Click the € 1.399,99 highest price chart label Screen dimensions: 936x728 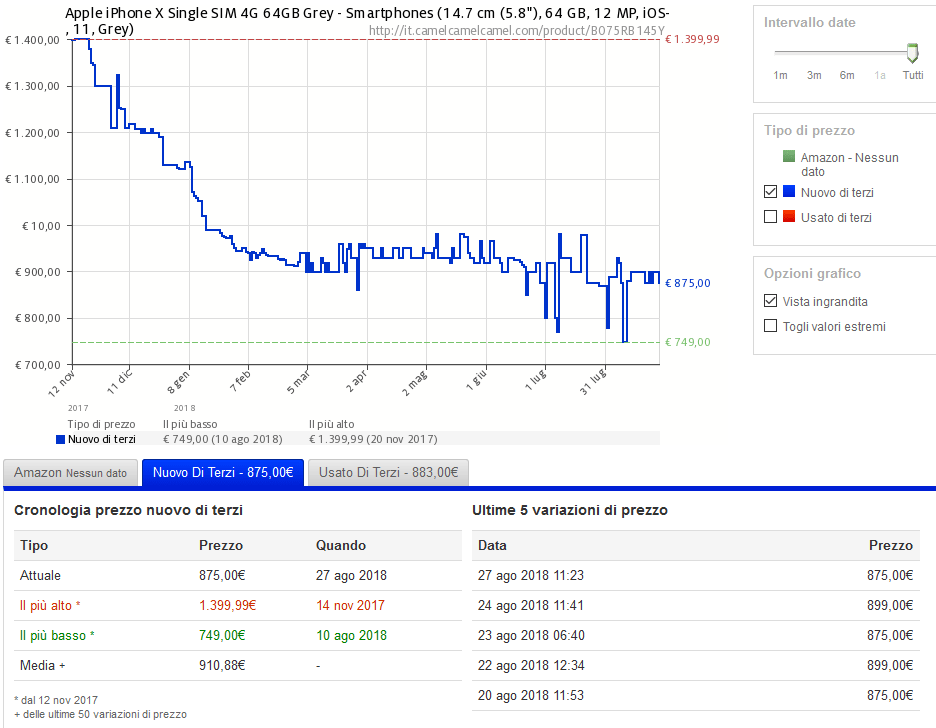692,39
